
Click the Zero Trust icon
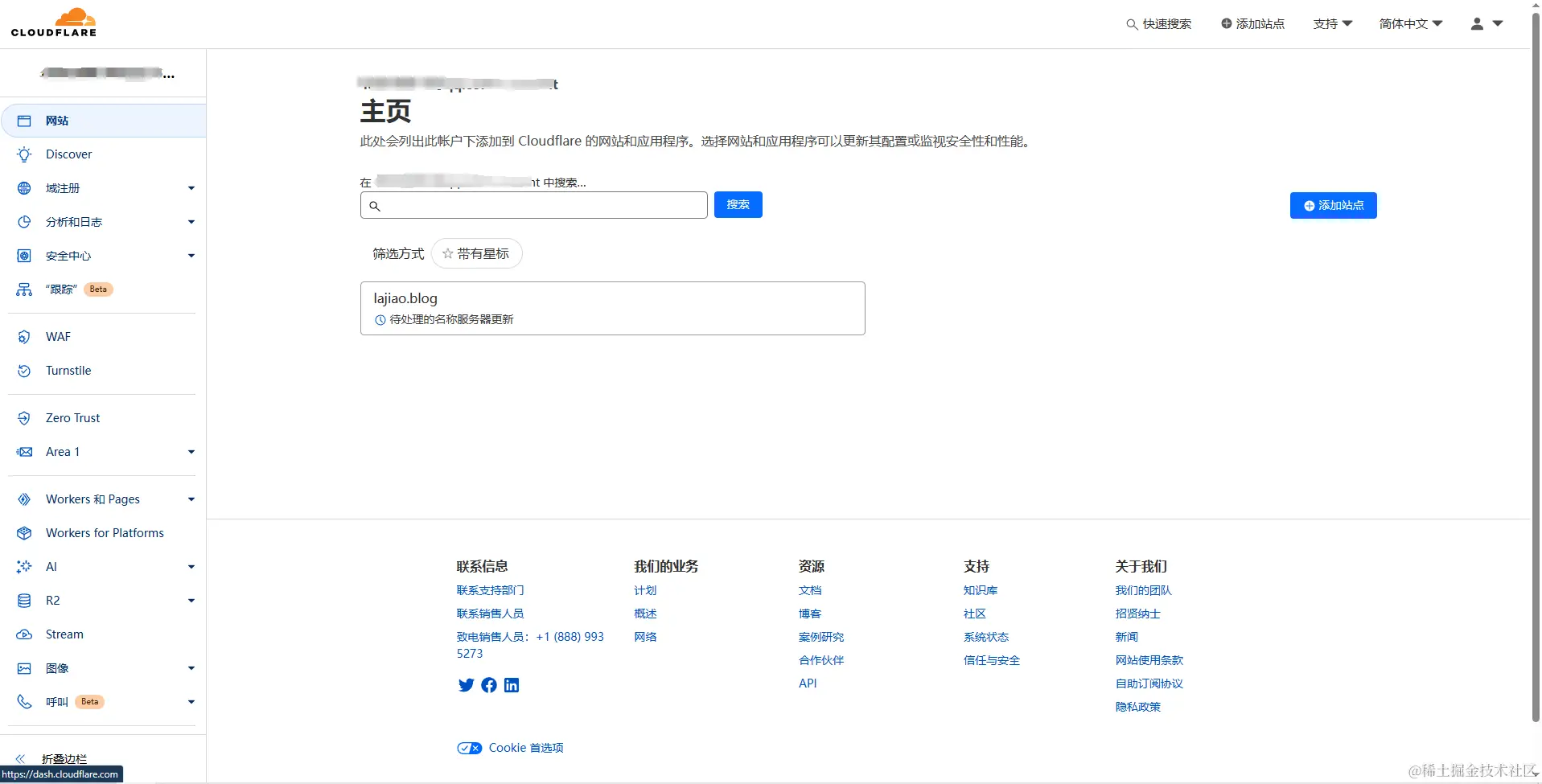click(24, 418)
